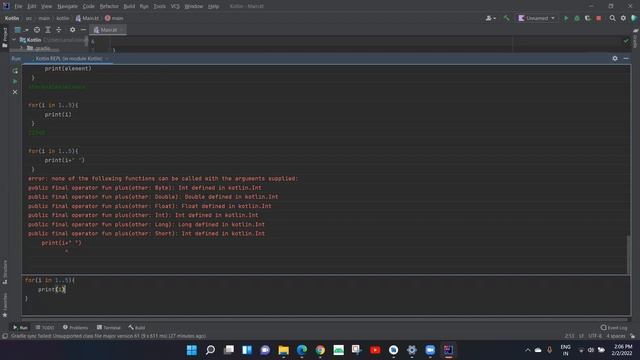Open the VCS menu
Screen dimensions: 640x360
point(175,7)
